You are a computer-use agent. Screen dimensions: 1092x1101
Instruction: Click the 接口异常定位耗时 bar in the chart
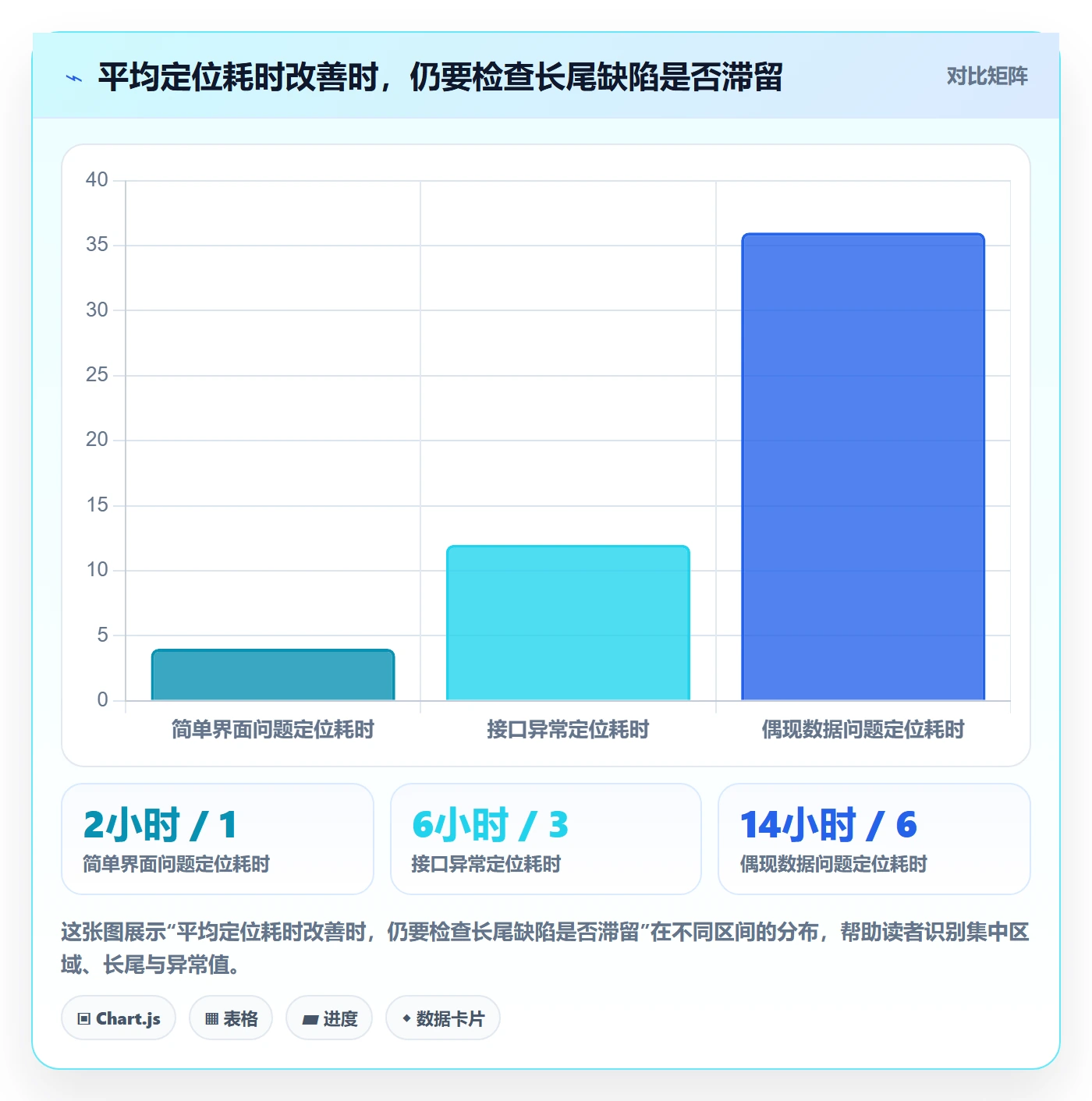[568, 623]
